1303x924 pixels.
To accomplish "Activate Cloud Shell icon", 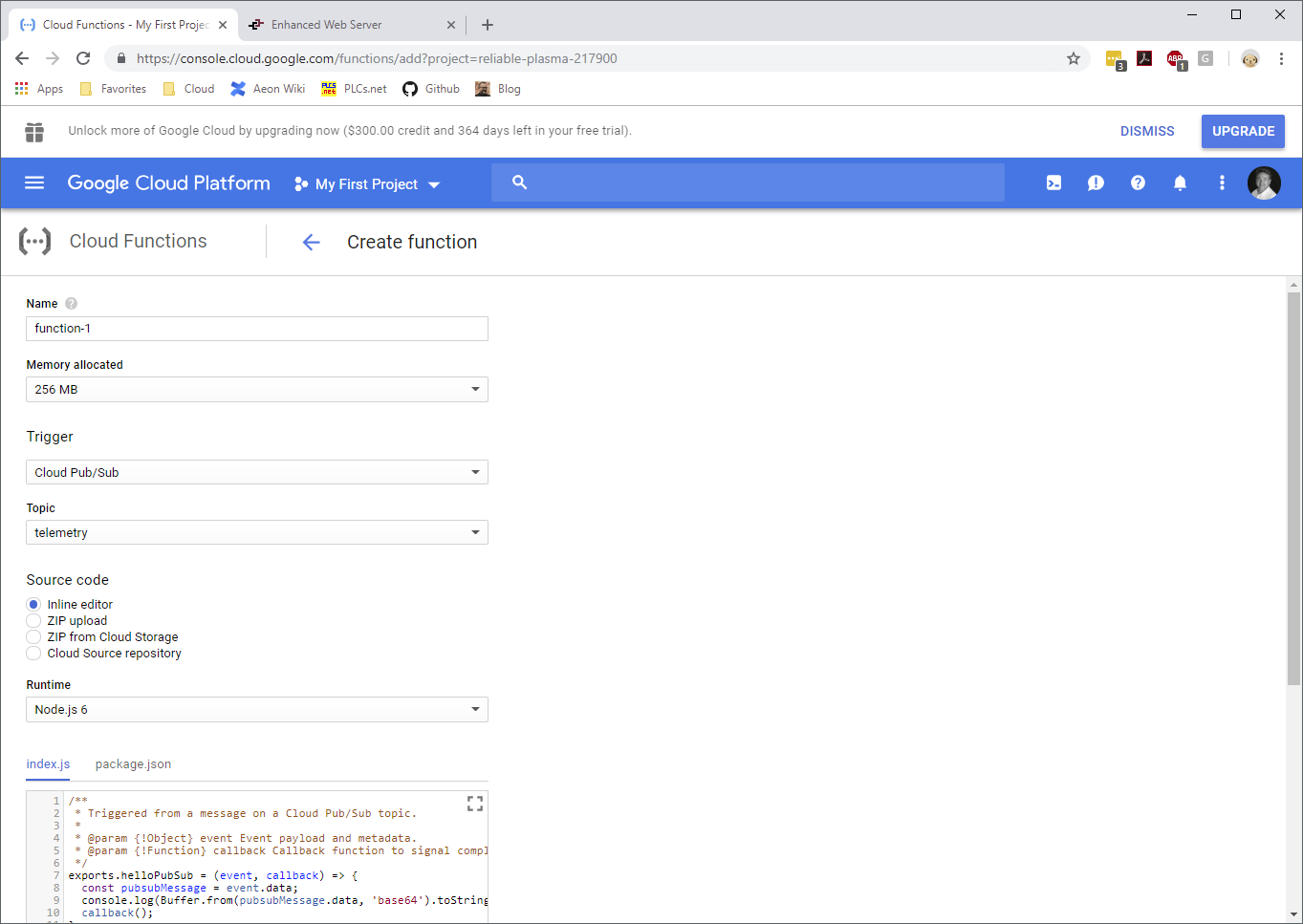I will pos(1053,183).
